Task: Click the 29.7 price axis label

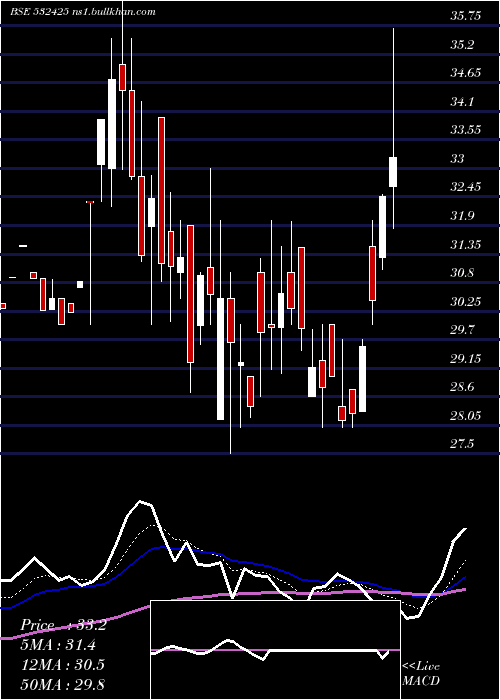Action: (462, 330)
